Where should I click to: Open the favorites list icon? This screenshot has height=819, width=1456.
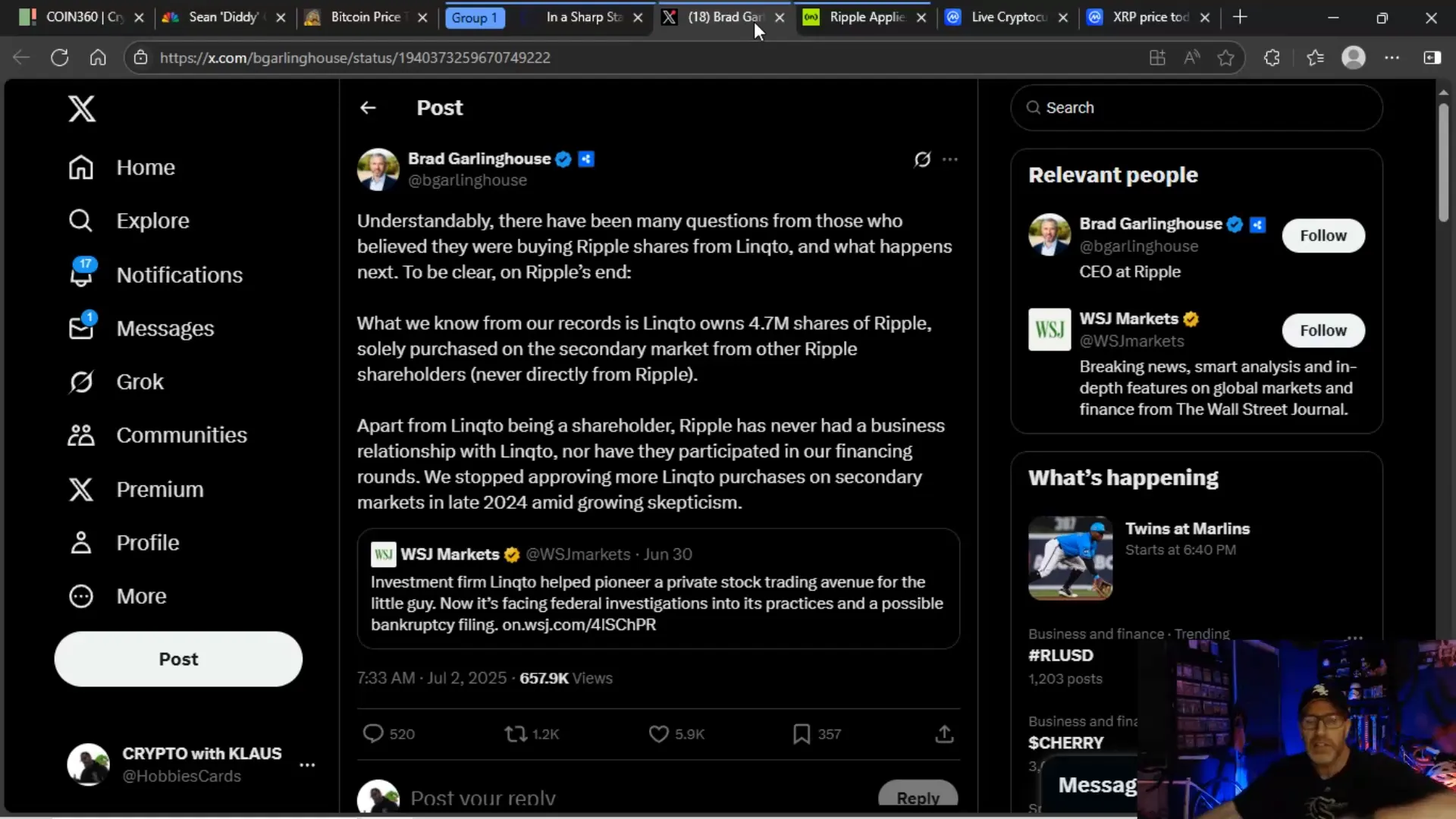point(1315,58)
